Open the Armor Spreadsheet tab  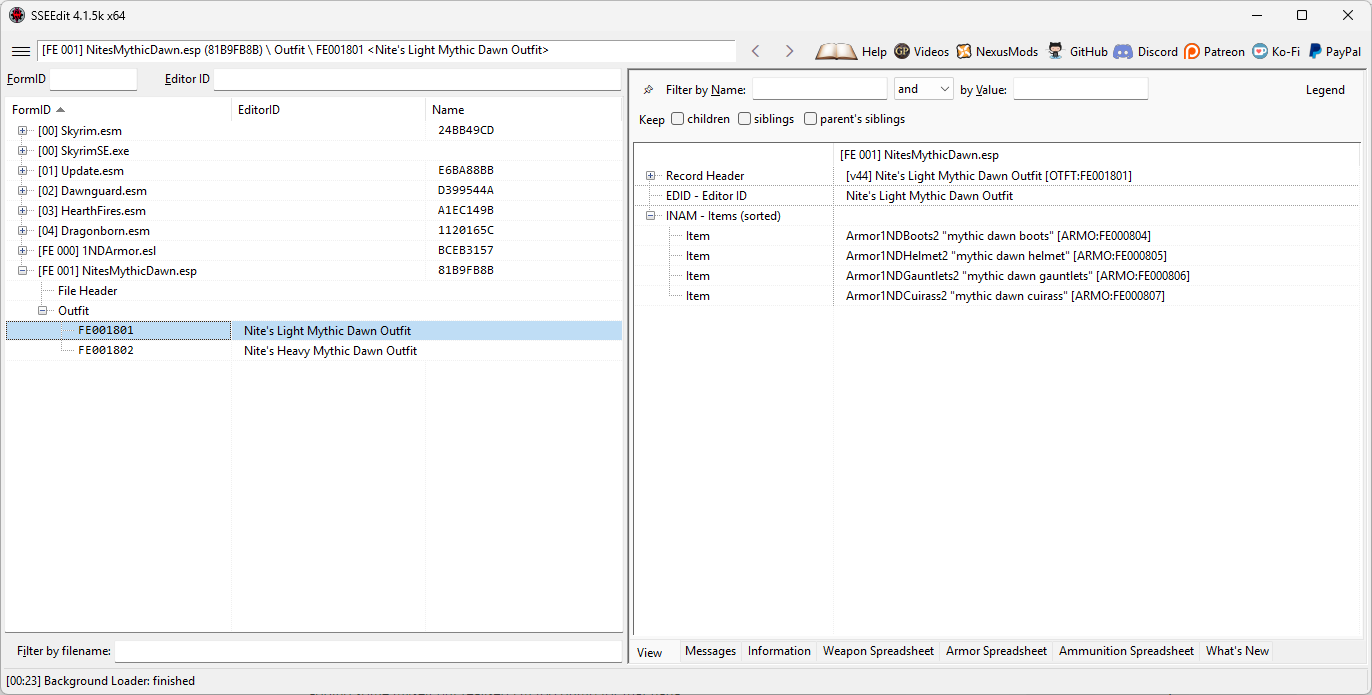tap(996, 651)
